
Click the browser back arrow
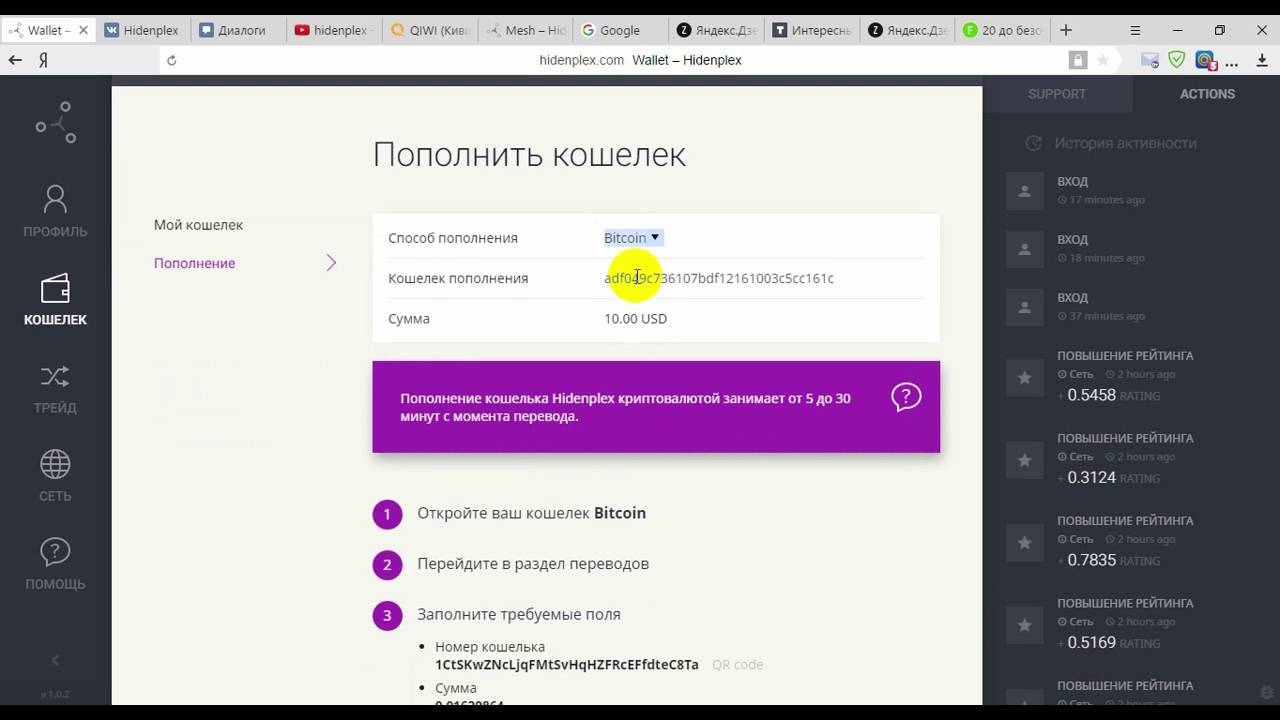tap(15, 60)
